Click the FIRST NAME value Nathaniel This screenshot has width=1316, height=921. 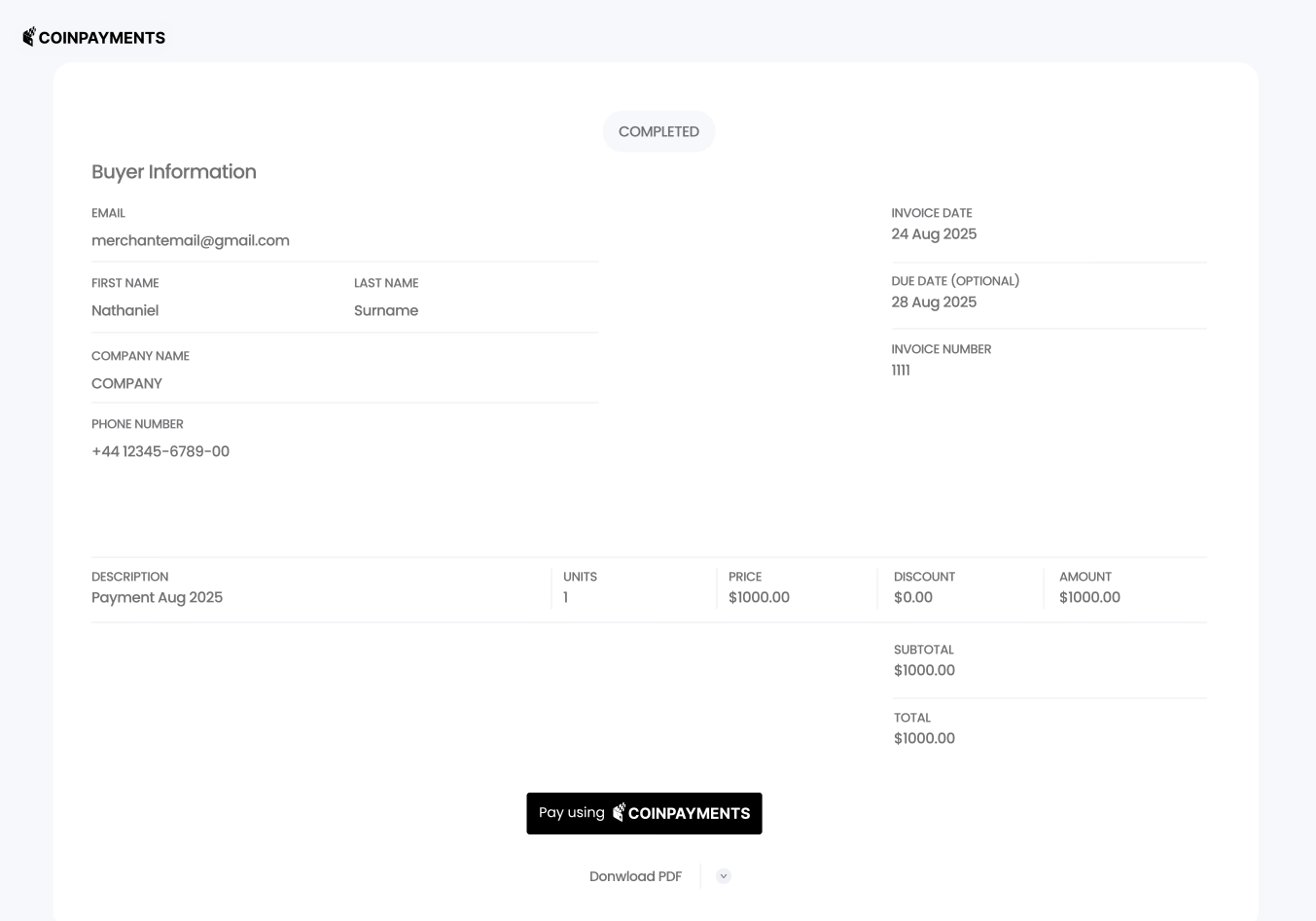pos(124,310)
